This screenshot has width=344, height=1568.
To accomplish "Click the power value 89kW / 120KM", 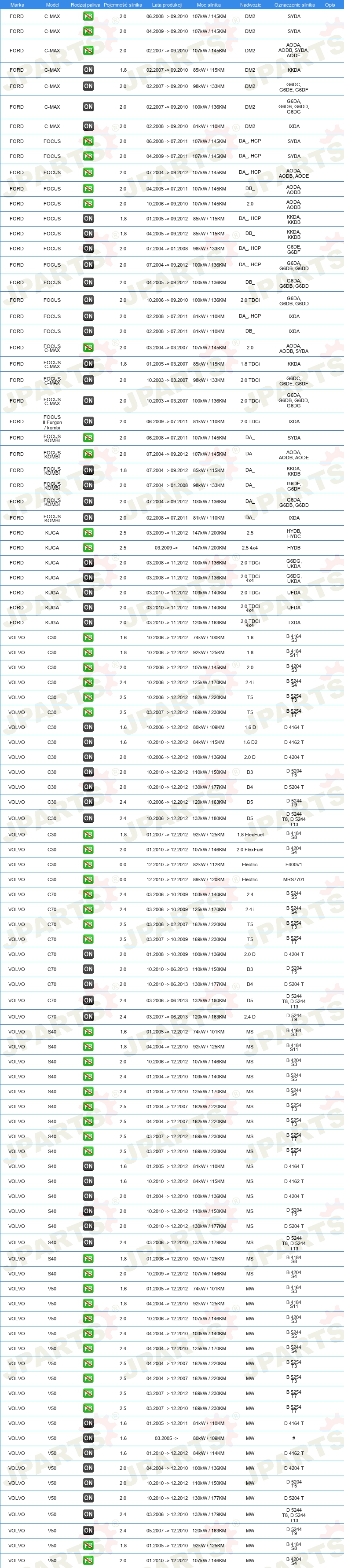I will (x=209, y=879).
